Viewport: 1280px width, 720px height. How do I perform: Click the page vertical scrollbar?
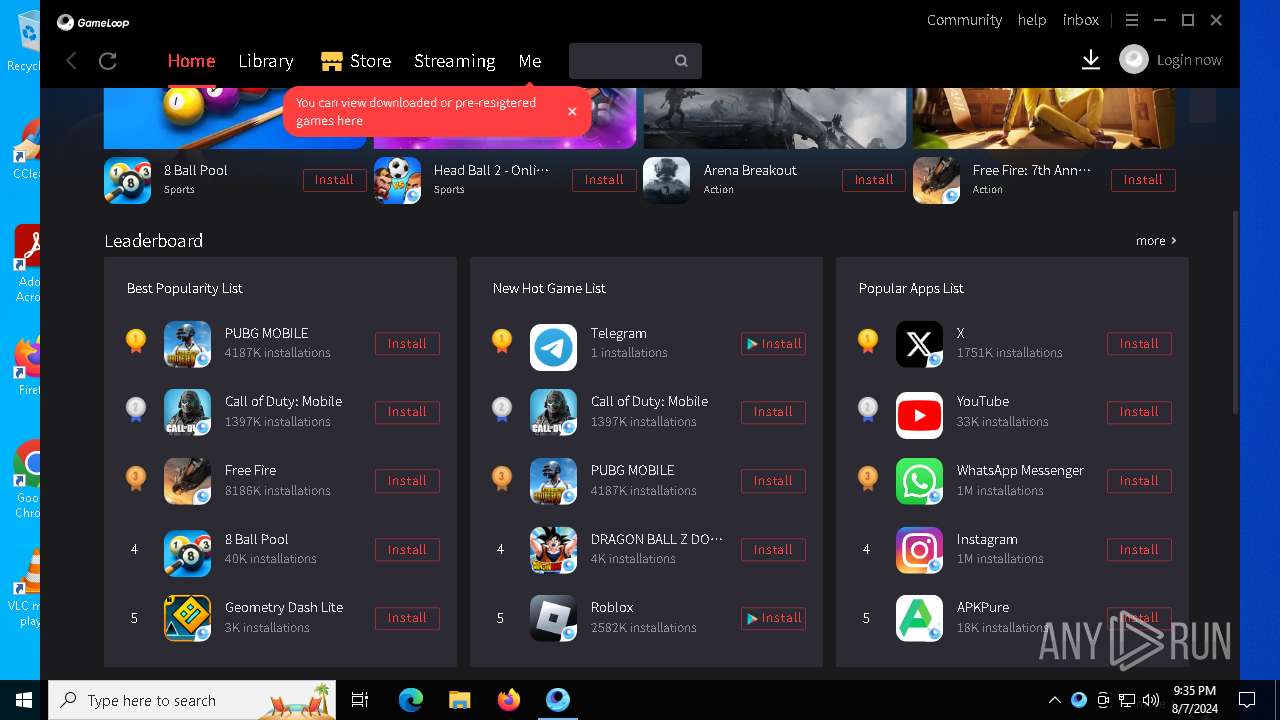(1235, 312)
